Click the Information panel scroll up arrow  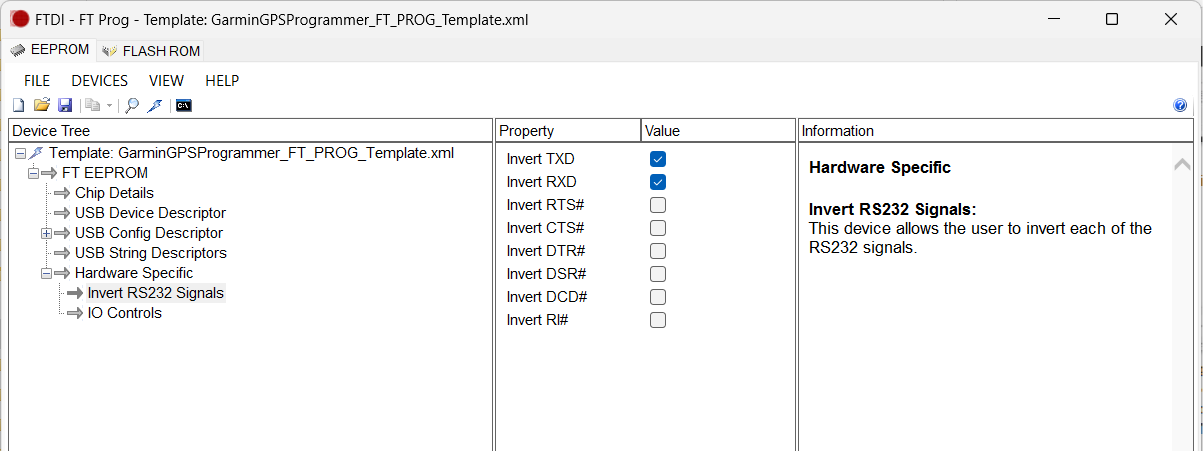tap(1182, 164)
